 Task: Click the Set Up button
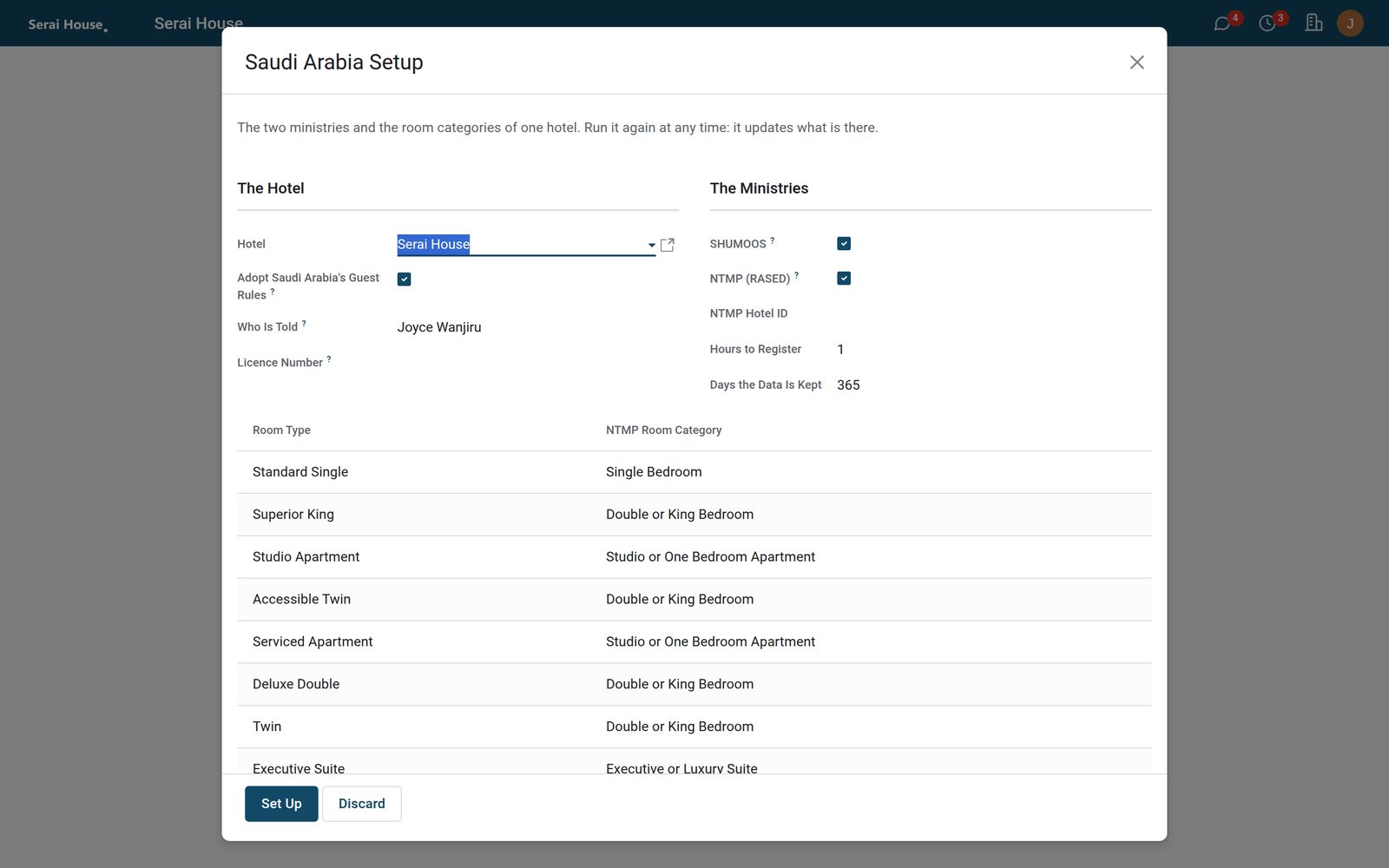click(281, 804)
